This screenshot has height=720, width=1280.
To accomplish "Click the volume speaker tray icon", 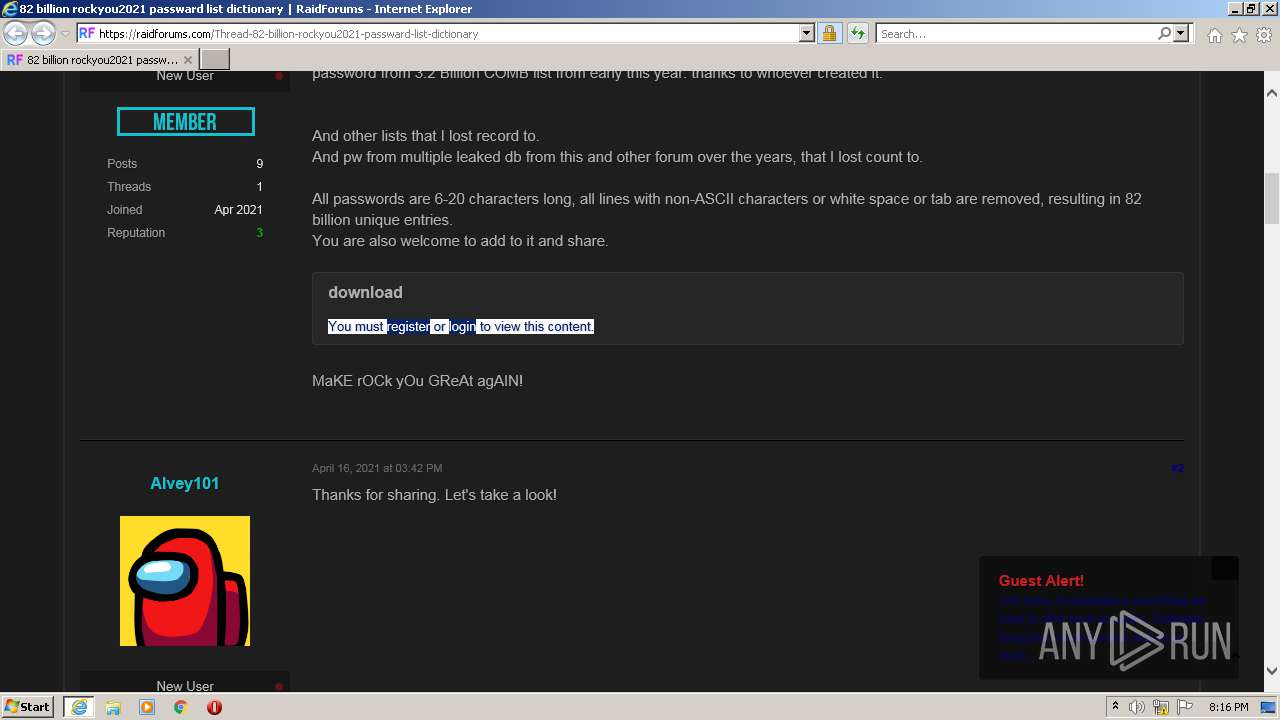I will (x=1137, y=707).
